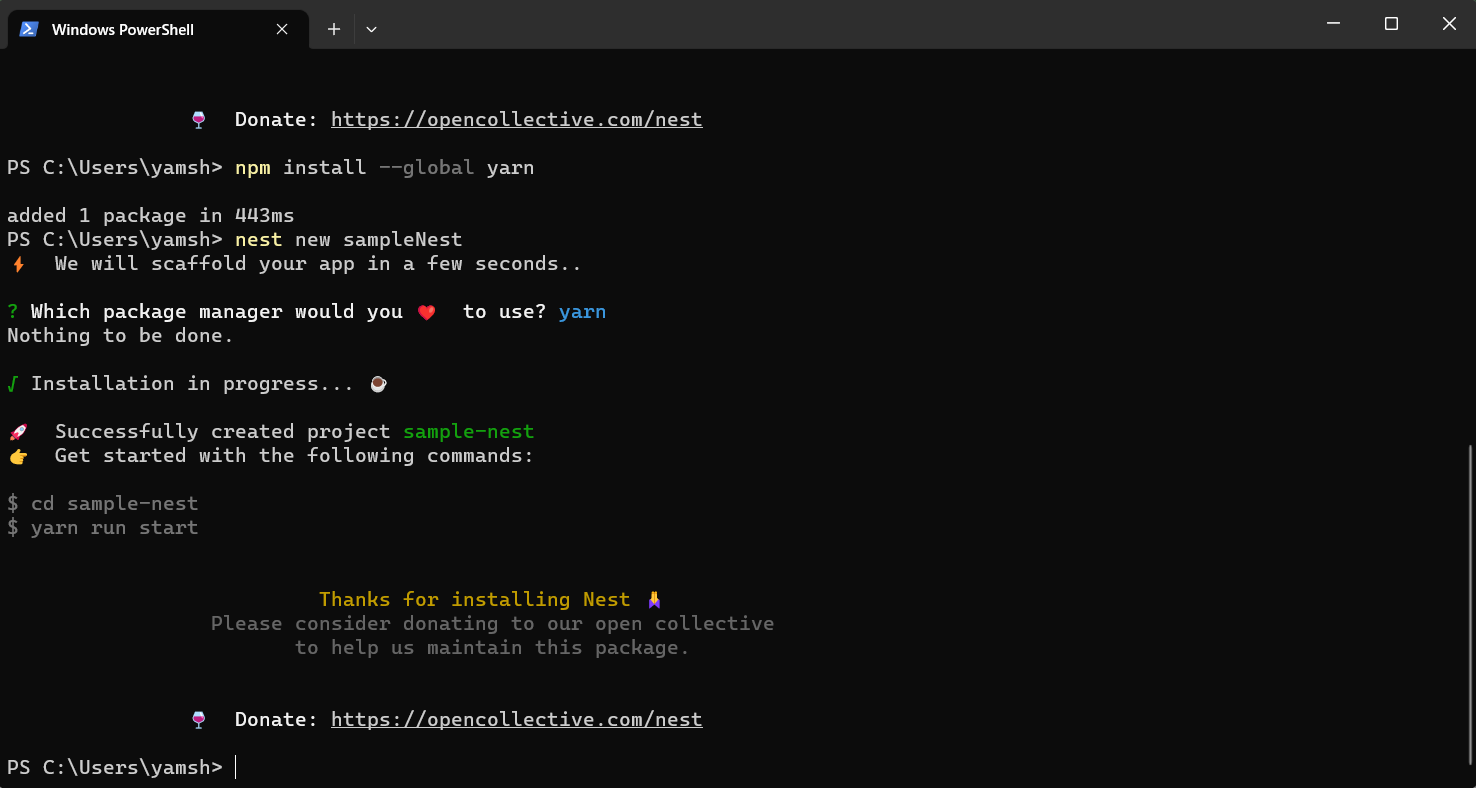Click the praying hands emoji after 'Nest'

654,600
